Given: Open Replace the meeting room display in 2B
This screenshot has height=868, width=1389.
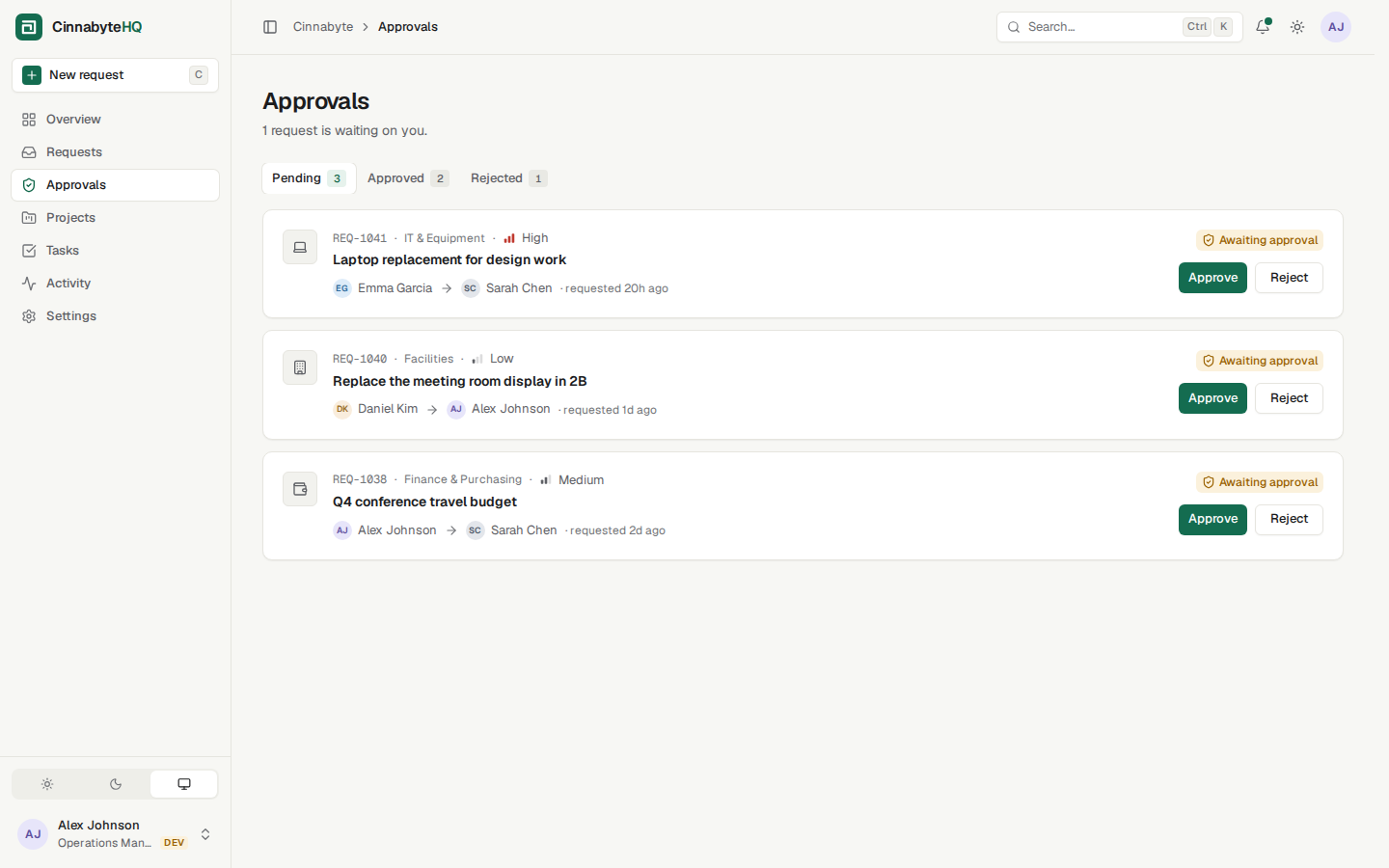Looking at the screenshot, I should point(460,381).
